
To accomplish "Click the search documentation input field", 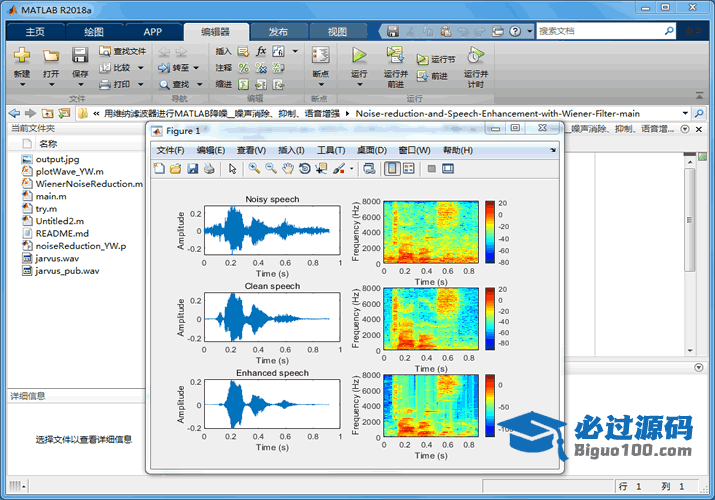I will pos(600,31).
